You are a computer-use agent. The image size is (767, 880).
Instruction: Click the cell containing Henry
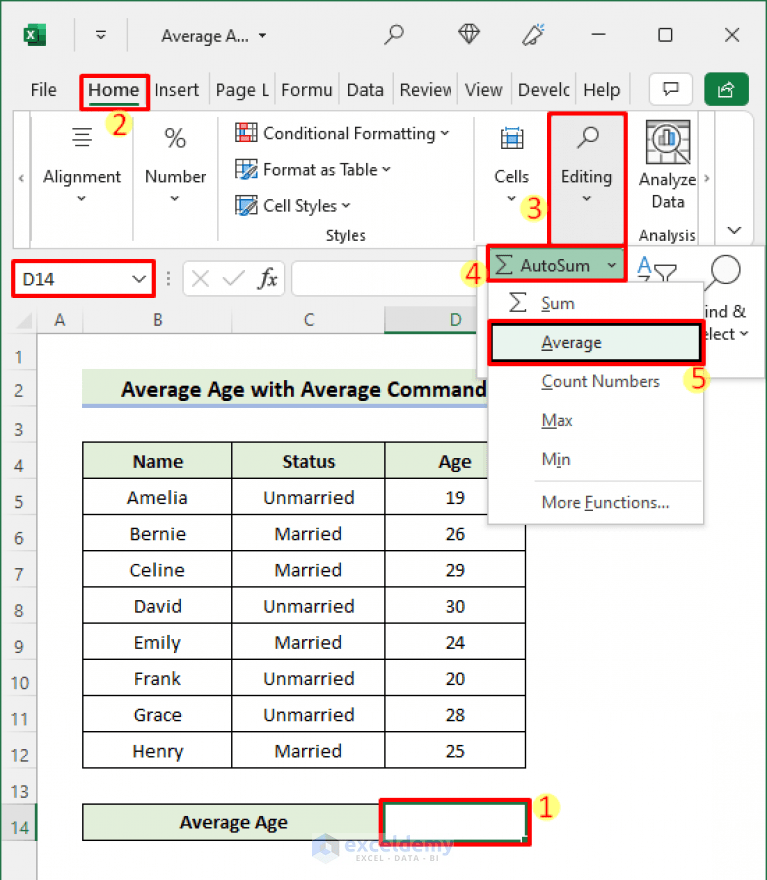tap(157, 751)
